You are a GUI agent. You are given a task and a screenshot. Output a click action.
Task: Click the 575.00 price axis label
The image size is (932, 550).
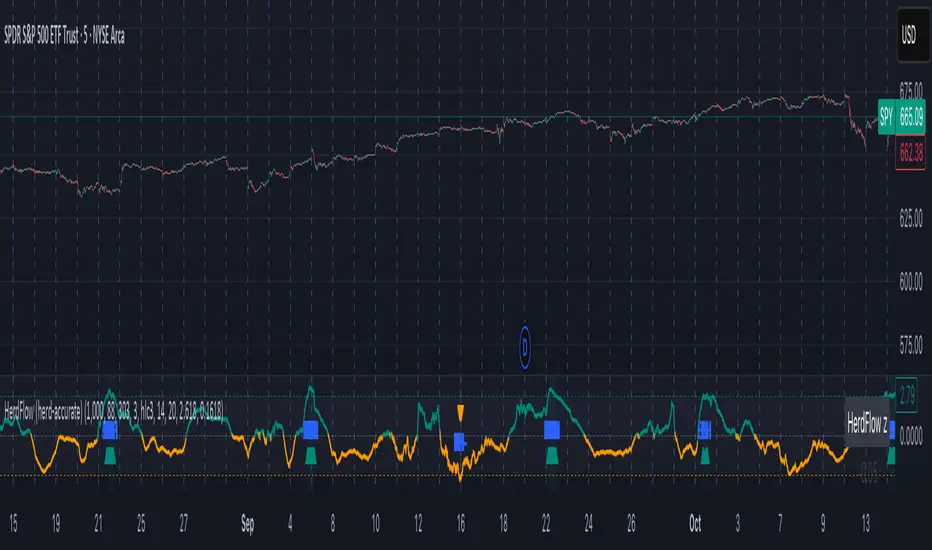point(911,345)
